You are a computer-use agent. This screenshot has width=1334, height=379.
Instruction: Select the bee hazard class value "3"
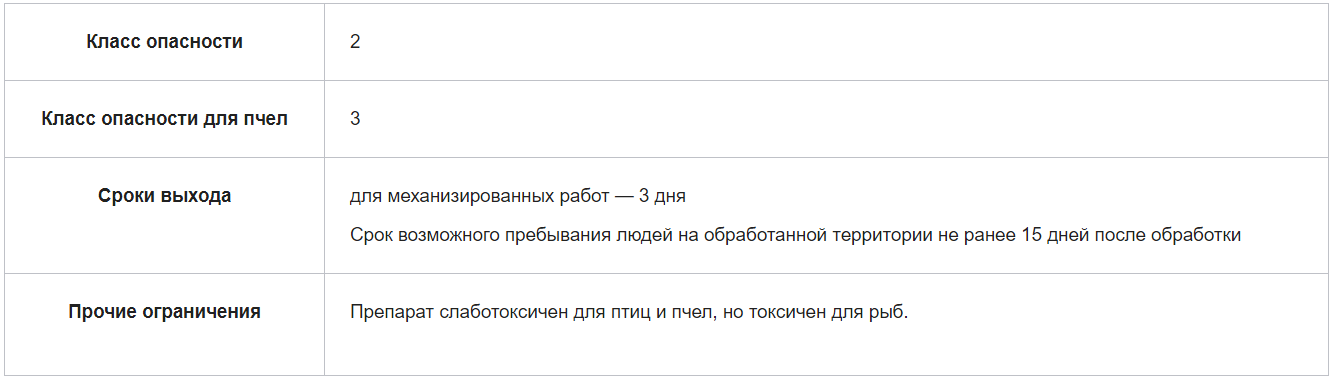click(355, 119)
